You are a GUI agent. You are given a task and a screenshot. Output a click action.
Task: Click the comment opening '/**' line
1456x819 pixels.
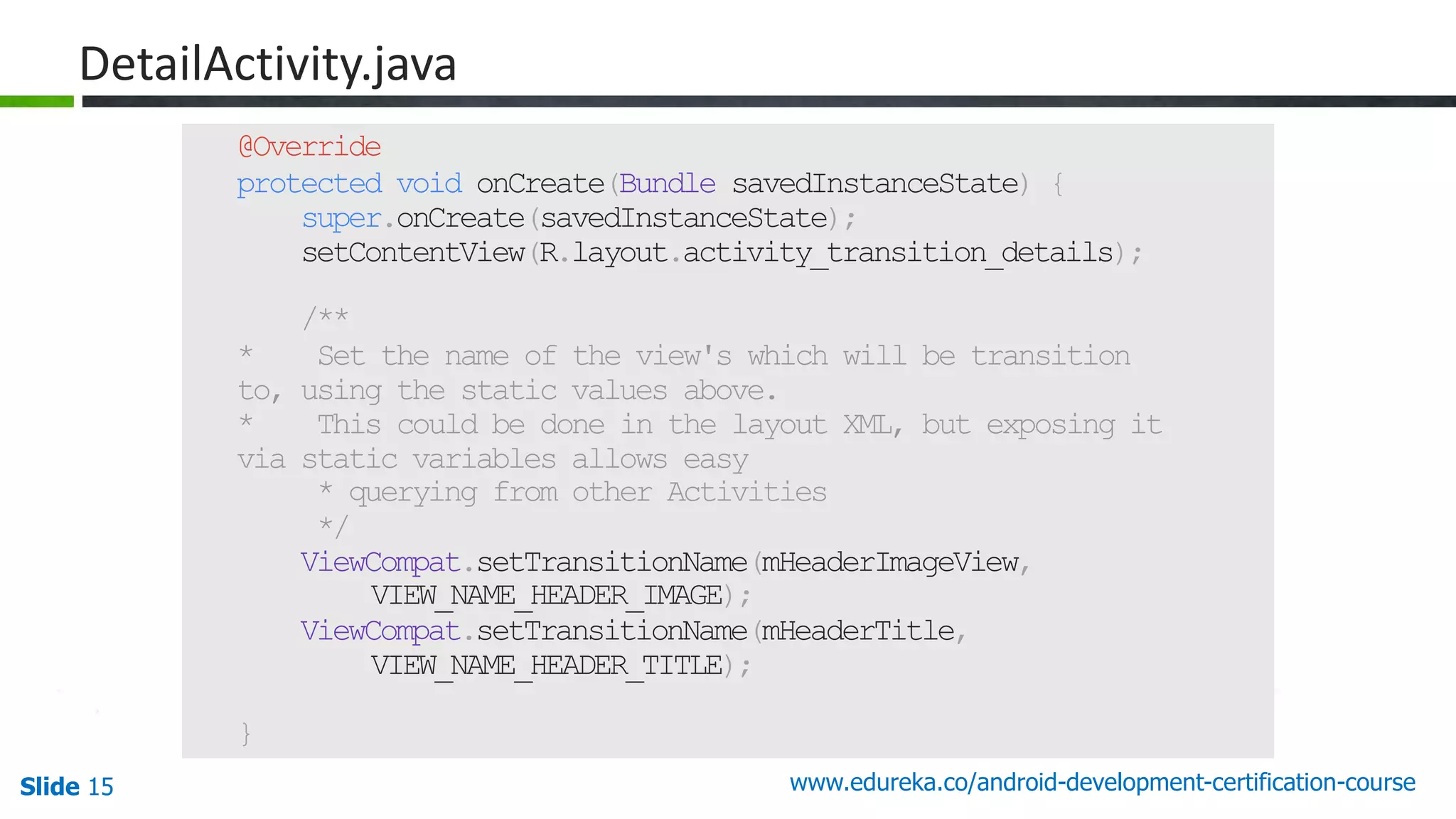(x=326, y=317)
